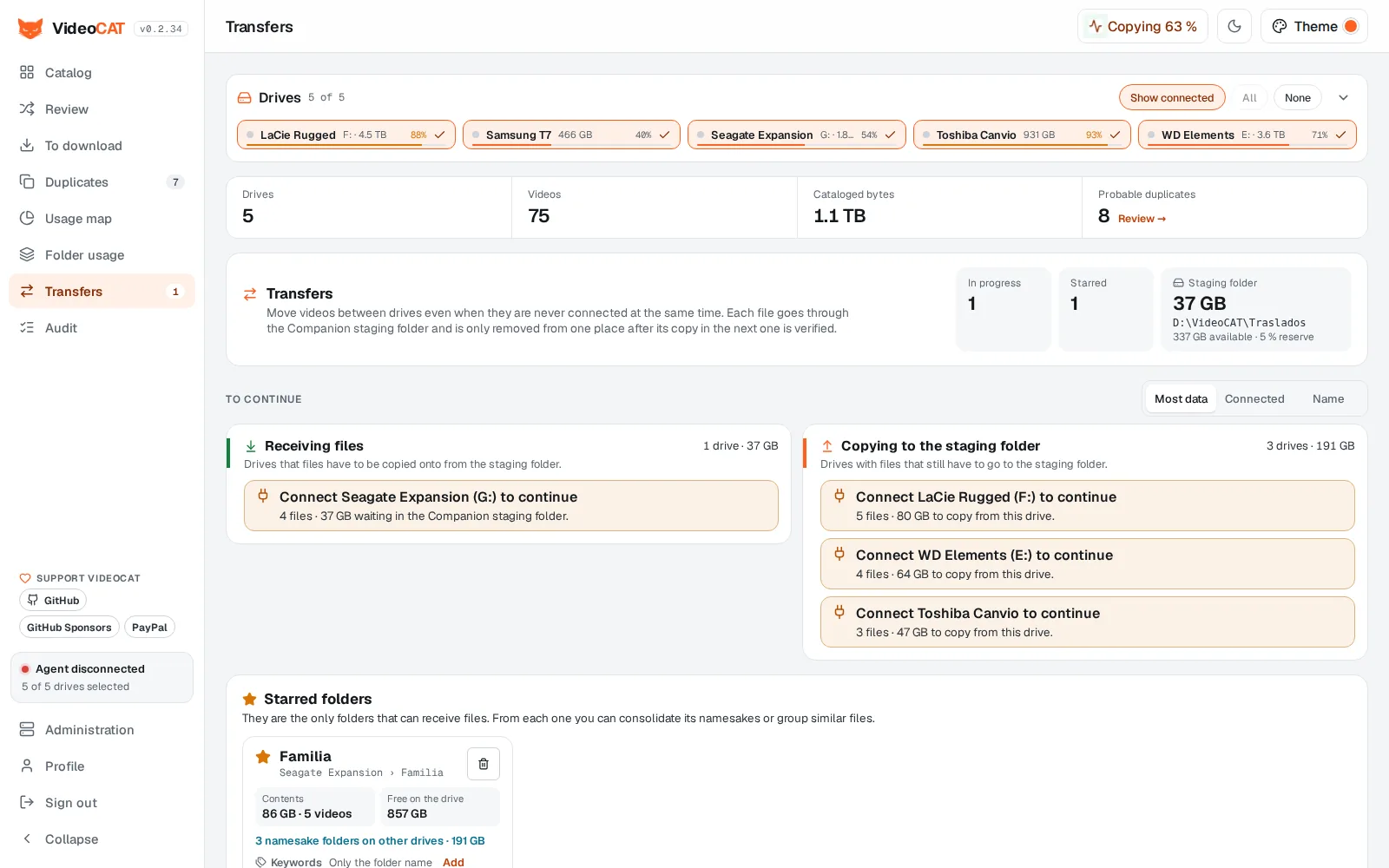Click Show connected button

click(1172, 97)
